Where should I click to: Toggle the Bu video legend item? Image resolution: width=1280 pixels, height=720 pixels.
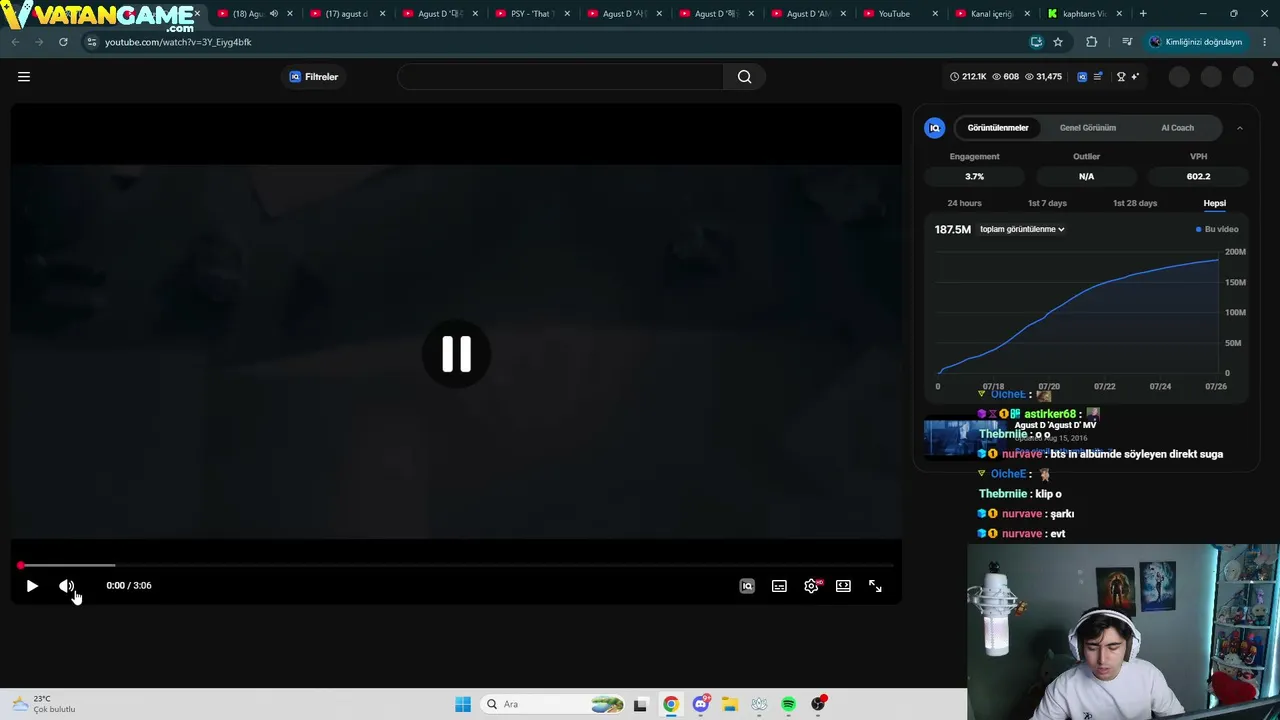pos(1217,230)
